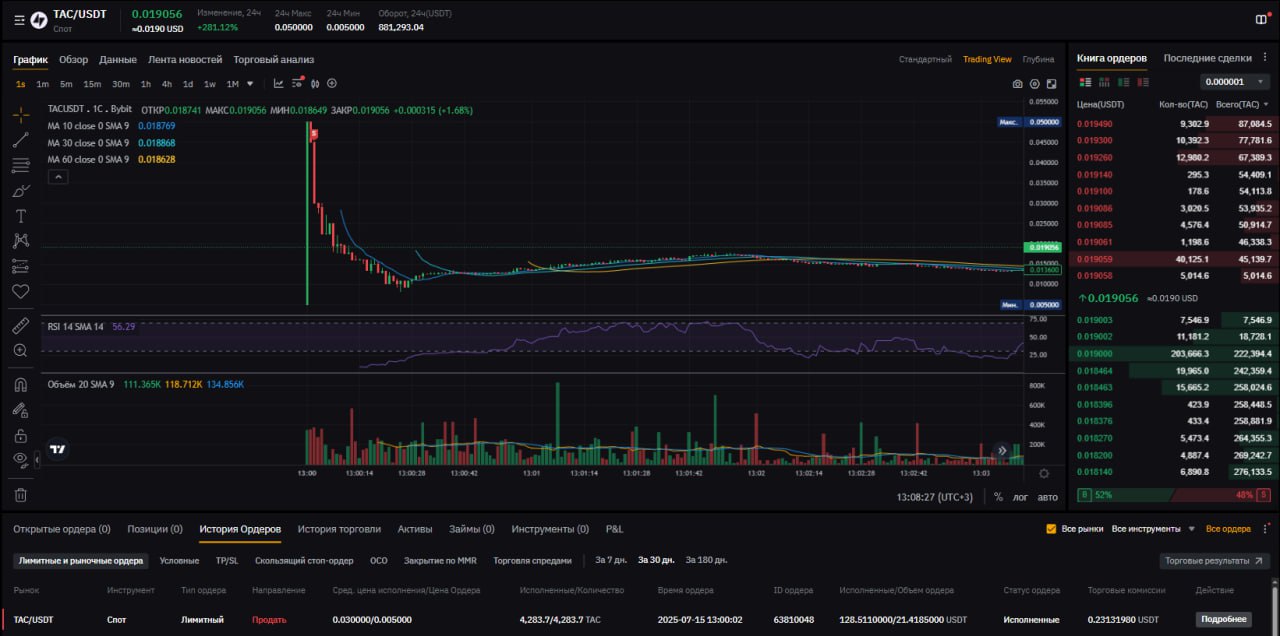
Task: Switch to Последние сделки tab
Action: point(1207,58)
